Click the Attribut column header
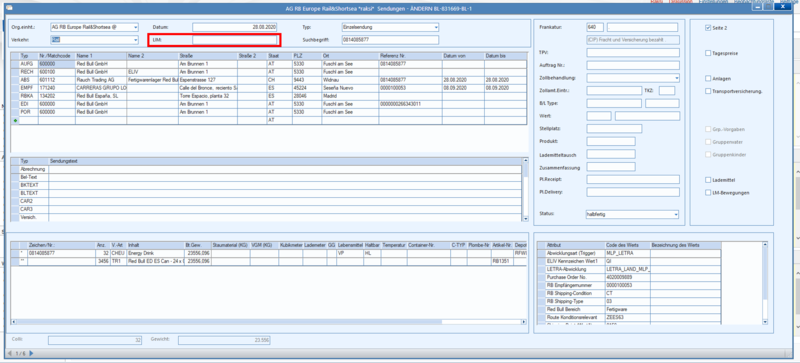The width and height of the screenshot is (800, 363). 575,246
